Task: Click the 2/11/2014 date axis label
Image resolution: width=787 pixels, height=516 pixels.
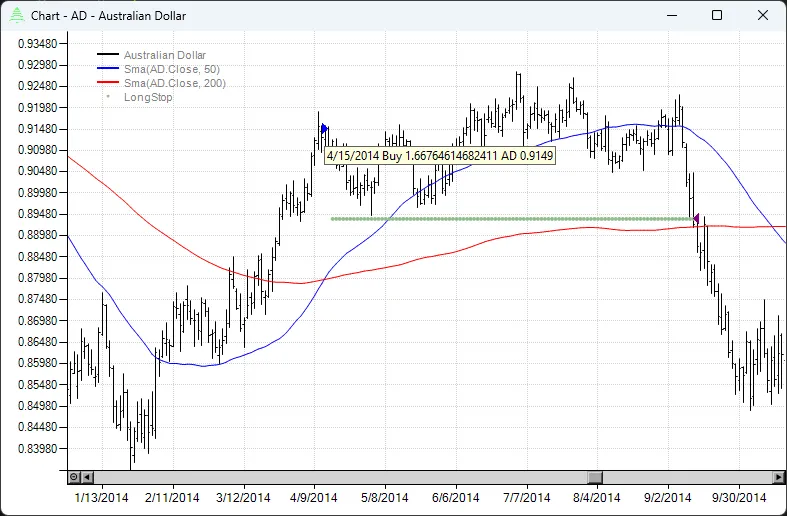Action: (x=172, y=498)
